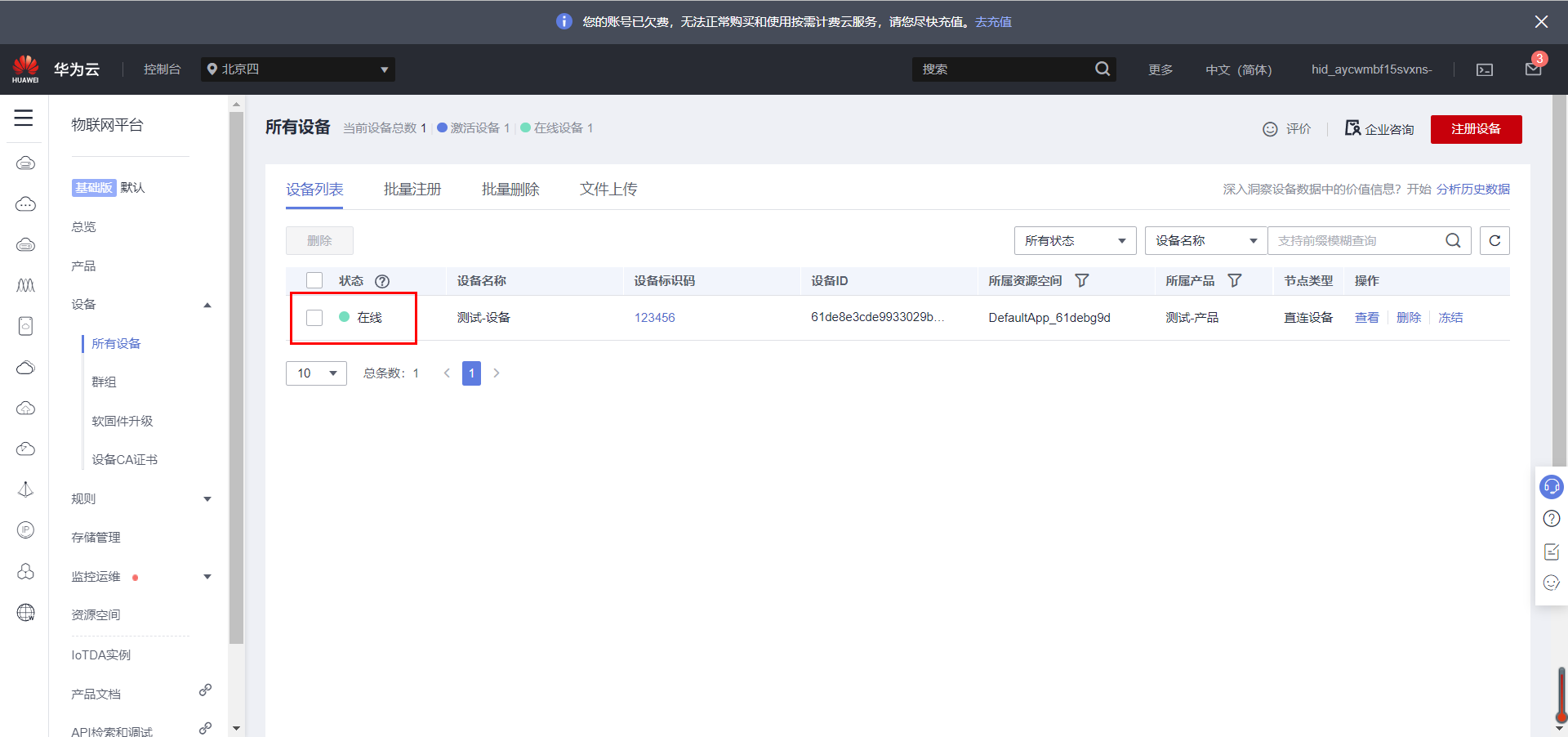Image resolution: width=1568 pixels, height=737 pixels.
Task: Click the globe icon in left rail
Action: coord(25,613)
